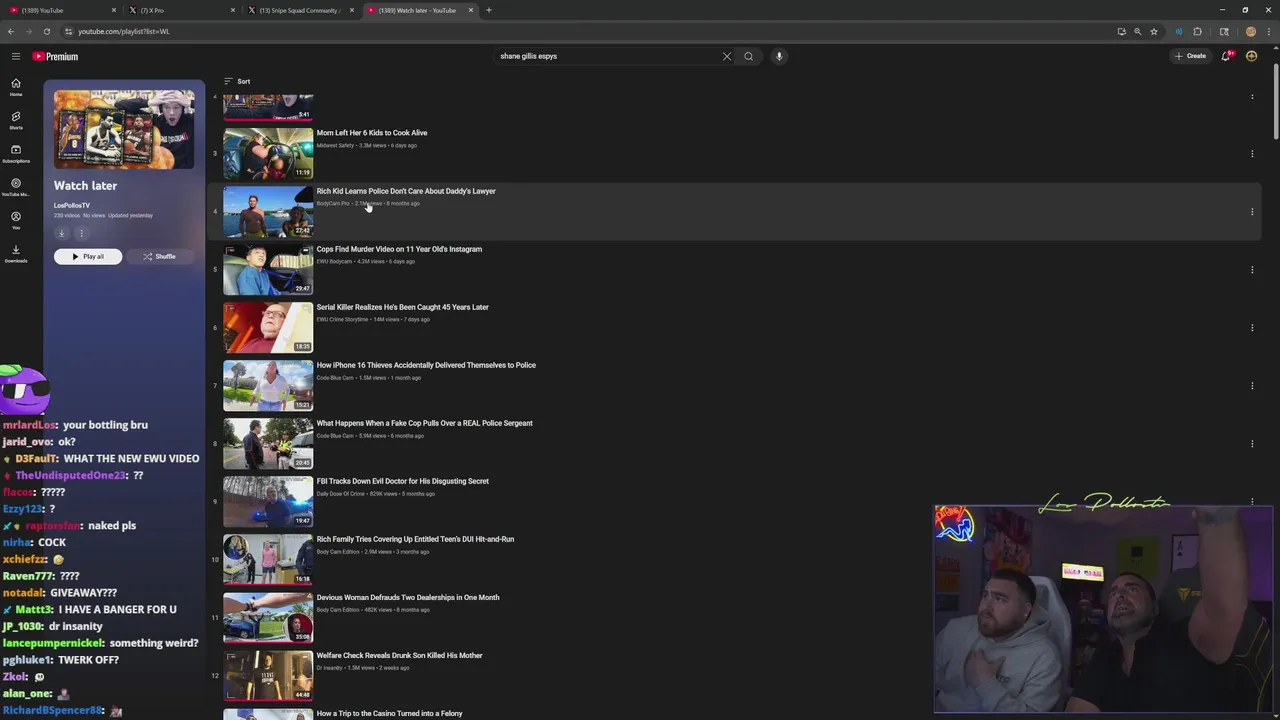Open the notifications bell
The width and height of the screenshot is (1280, 720).
pyautogui.click(x=1226, y=56)
